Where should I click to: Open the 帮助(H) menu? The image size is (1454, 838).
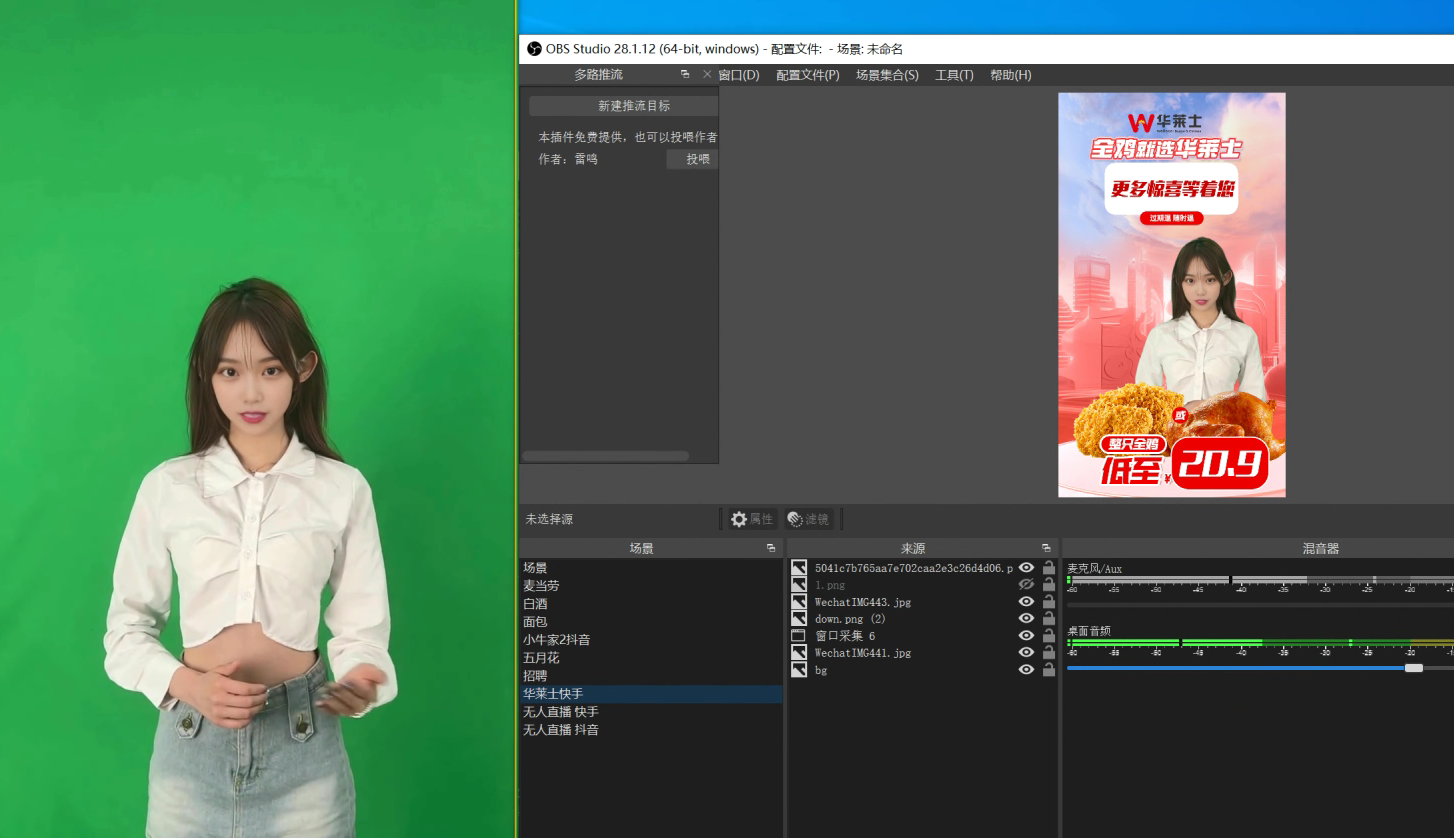click(1010, 75)
